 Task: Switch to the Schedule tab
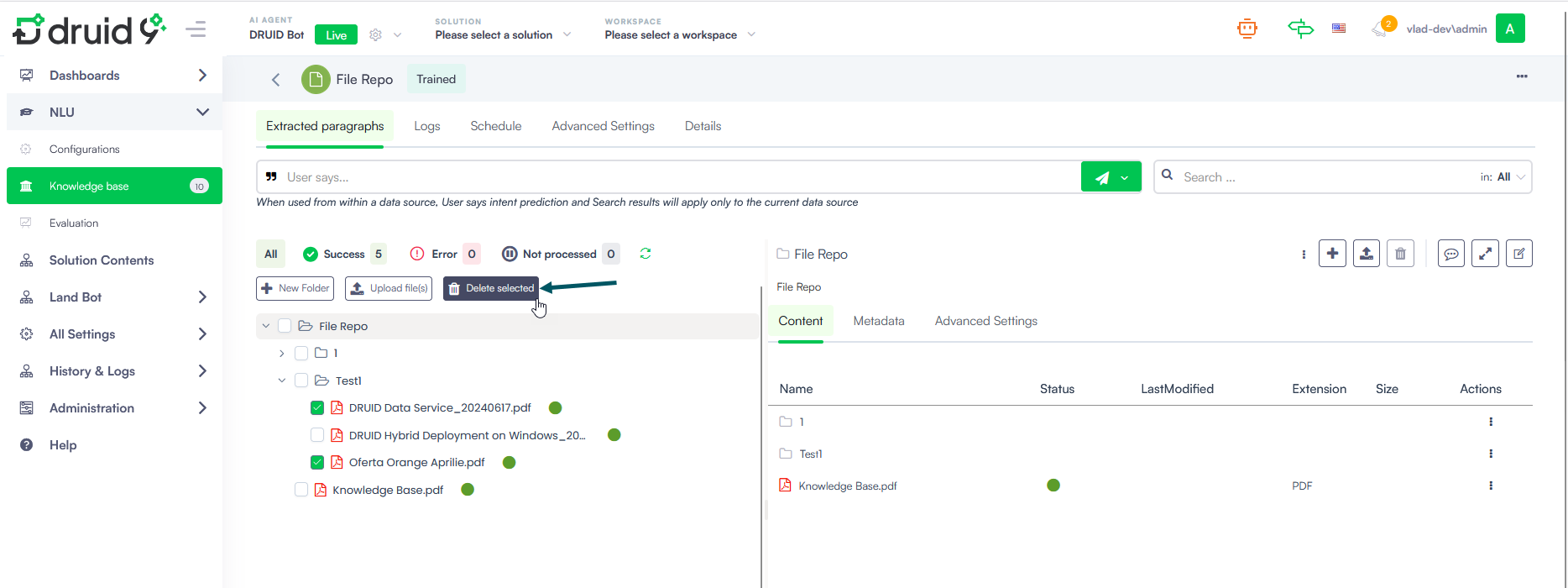[x=495, y=126]
